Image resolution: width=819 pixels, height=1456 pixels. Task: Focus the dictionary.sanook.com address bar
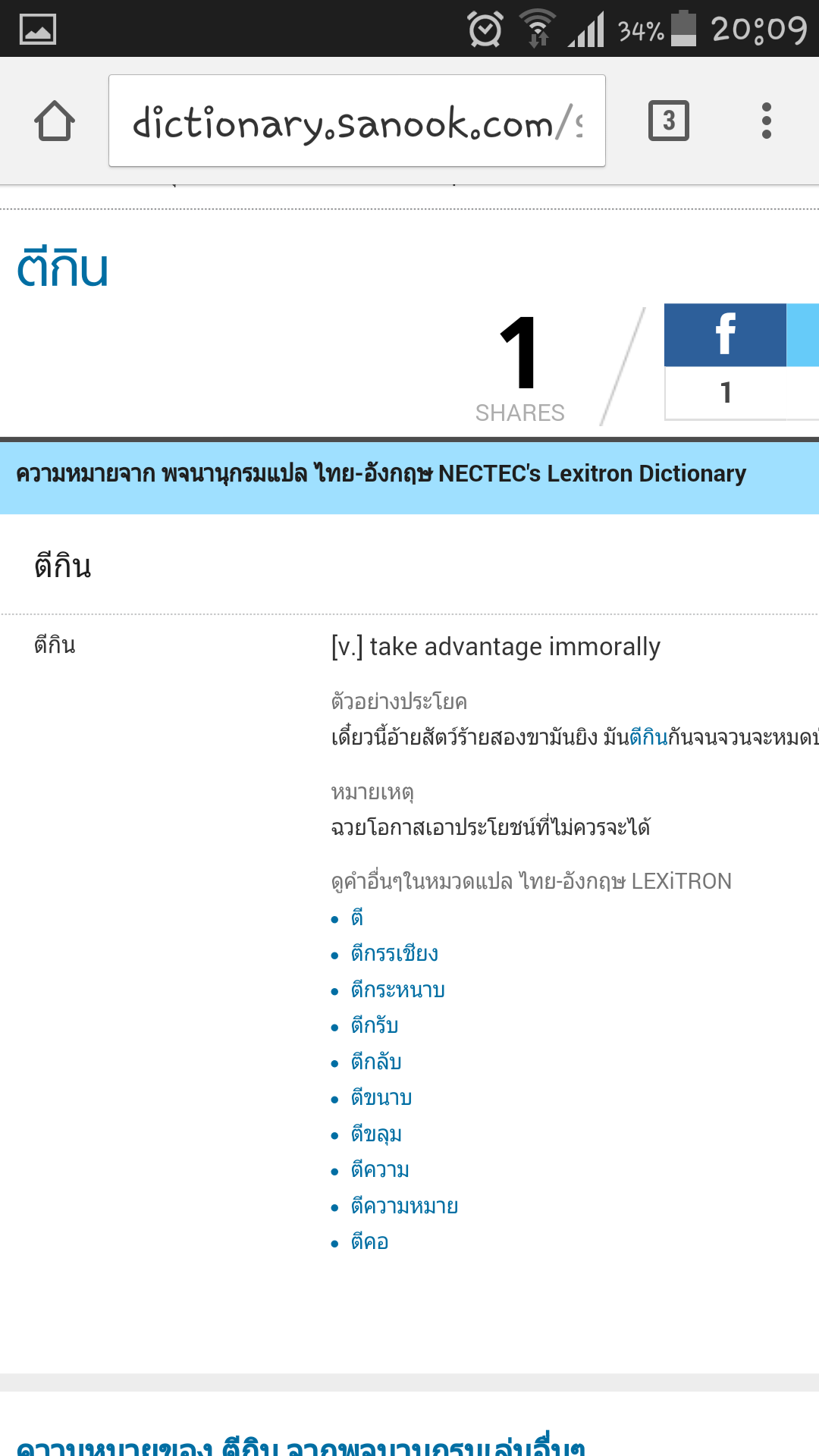[x=357, y=121]
